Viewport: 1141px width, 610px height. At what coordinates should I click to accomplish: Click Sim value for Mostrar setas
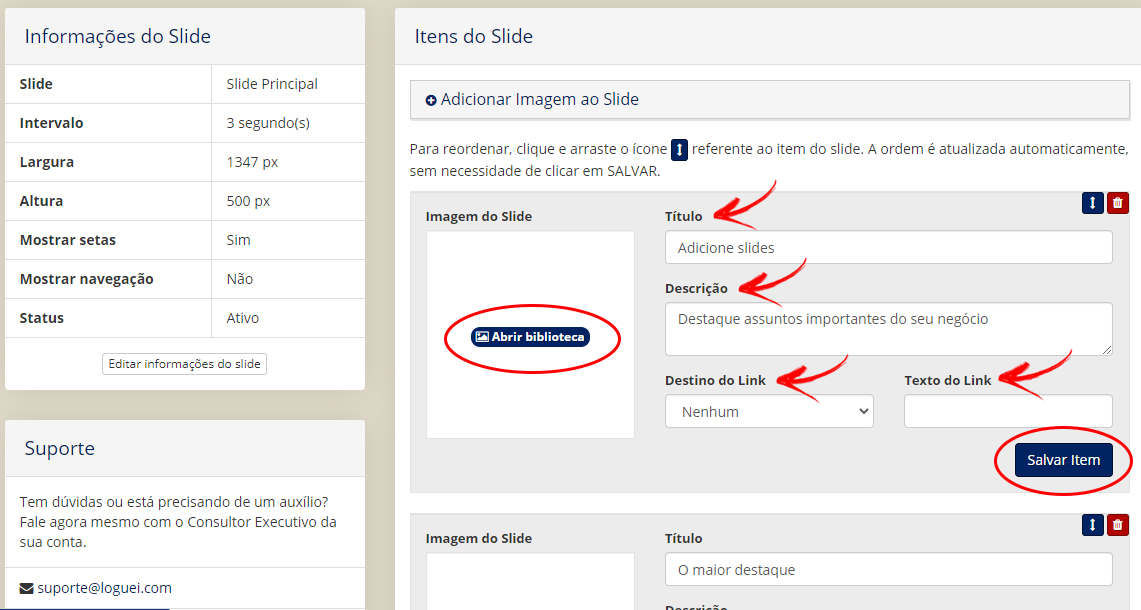coord(238,240)
